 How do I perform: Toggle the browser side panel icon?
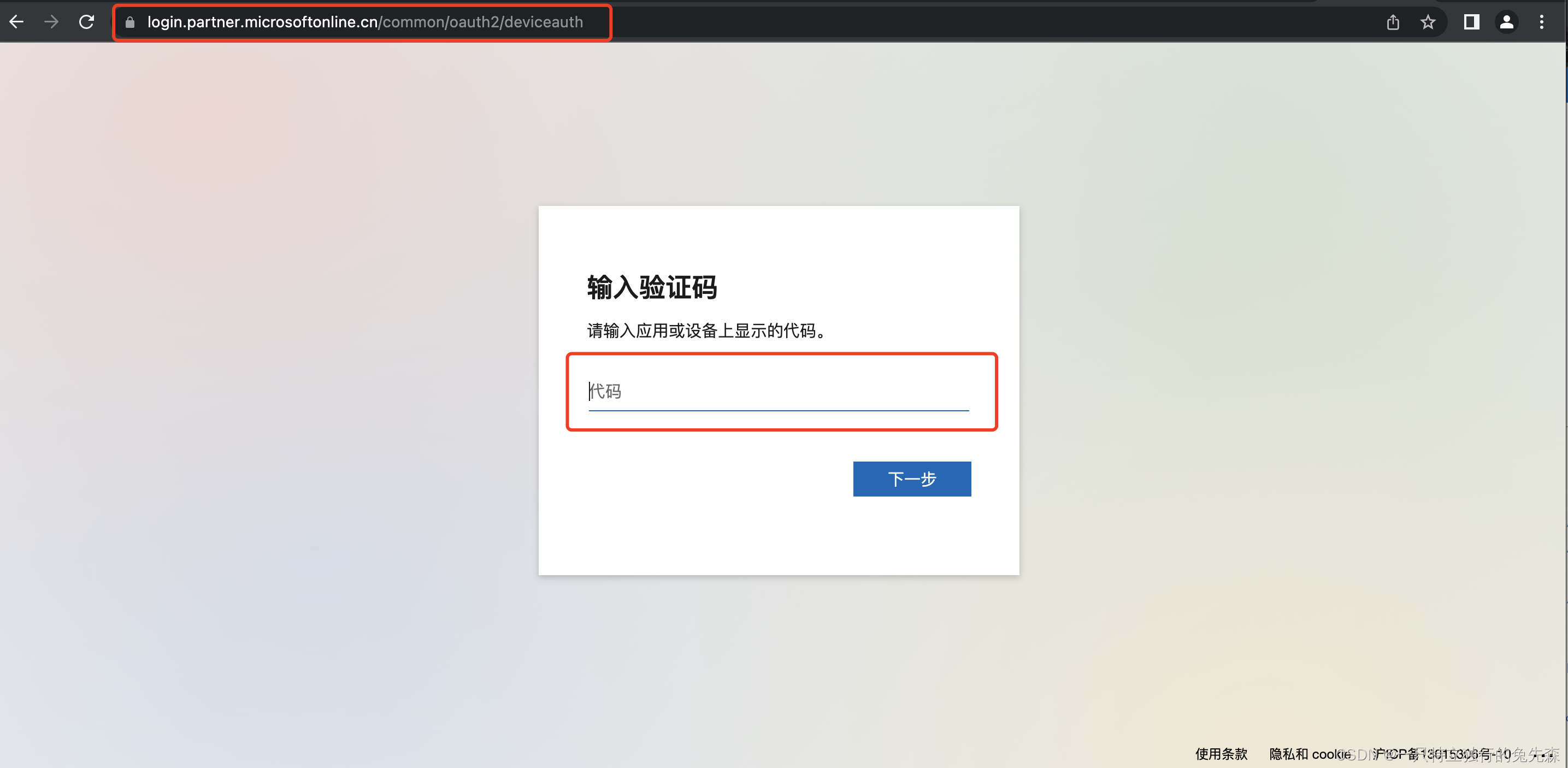coord(1471,22)
